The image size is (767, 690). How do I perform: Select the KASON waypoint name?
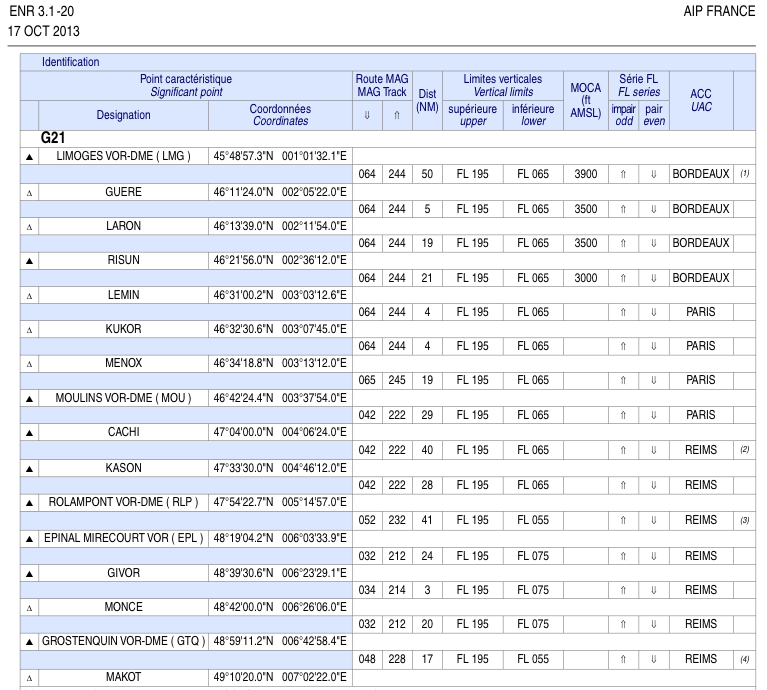pyautogui.click(x=123, y=468)
